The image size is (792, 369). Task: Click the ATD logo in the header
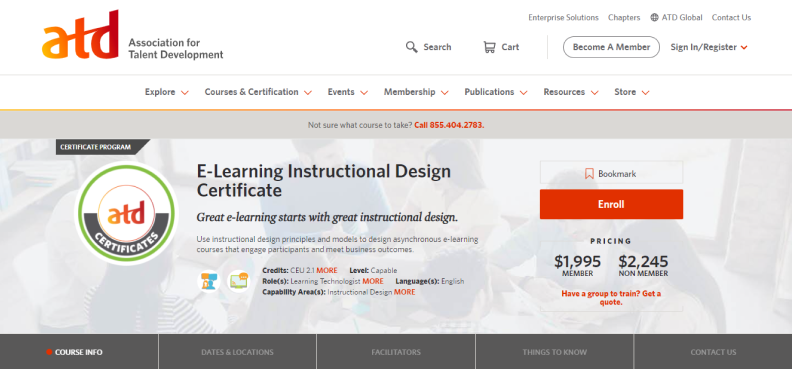80,35
